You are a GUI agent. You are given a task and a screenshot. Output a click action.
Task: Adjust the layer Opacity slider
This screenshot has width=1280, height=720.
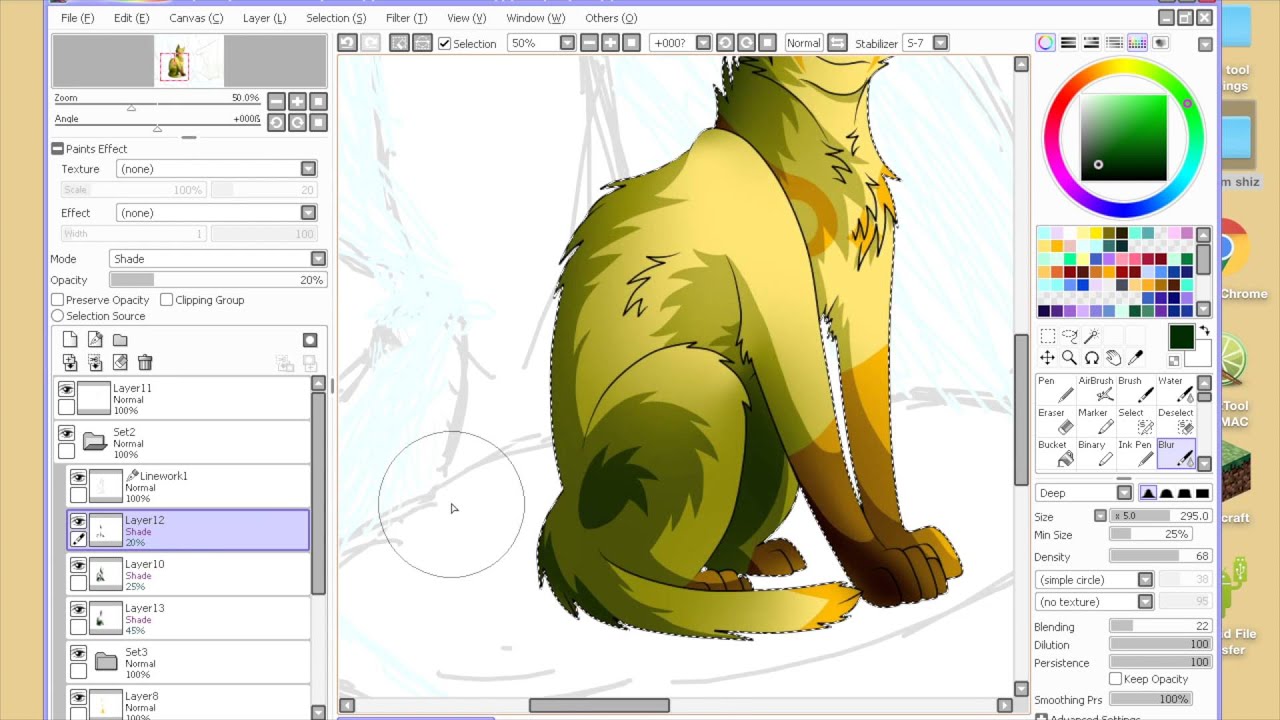[x=218, y=281]
